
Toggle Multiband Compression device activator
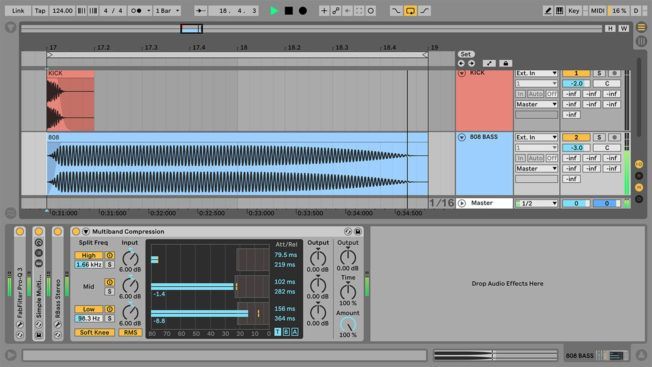[76, 232]
